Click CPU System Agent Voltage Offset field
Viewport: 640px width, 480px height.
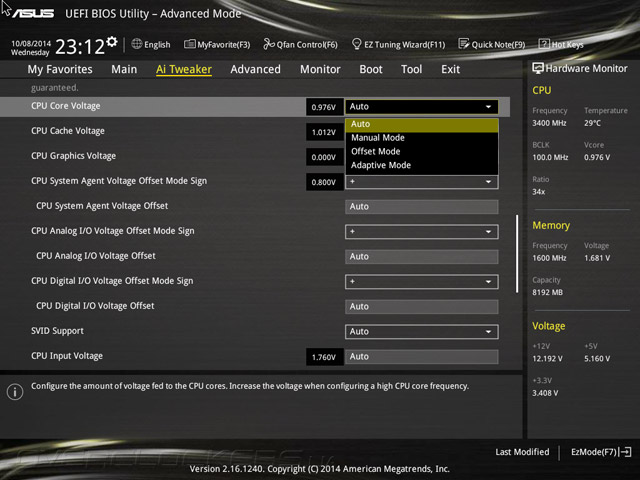pos(422,207)
